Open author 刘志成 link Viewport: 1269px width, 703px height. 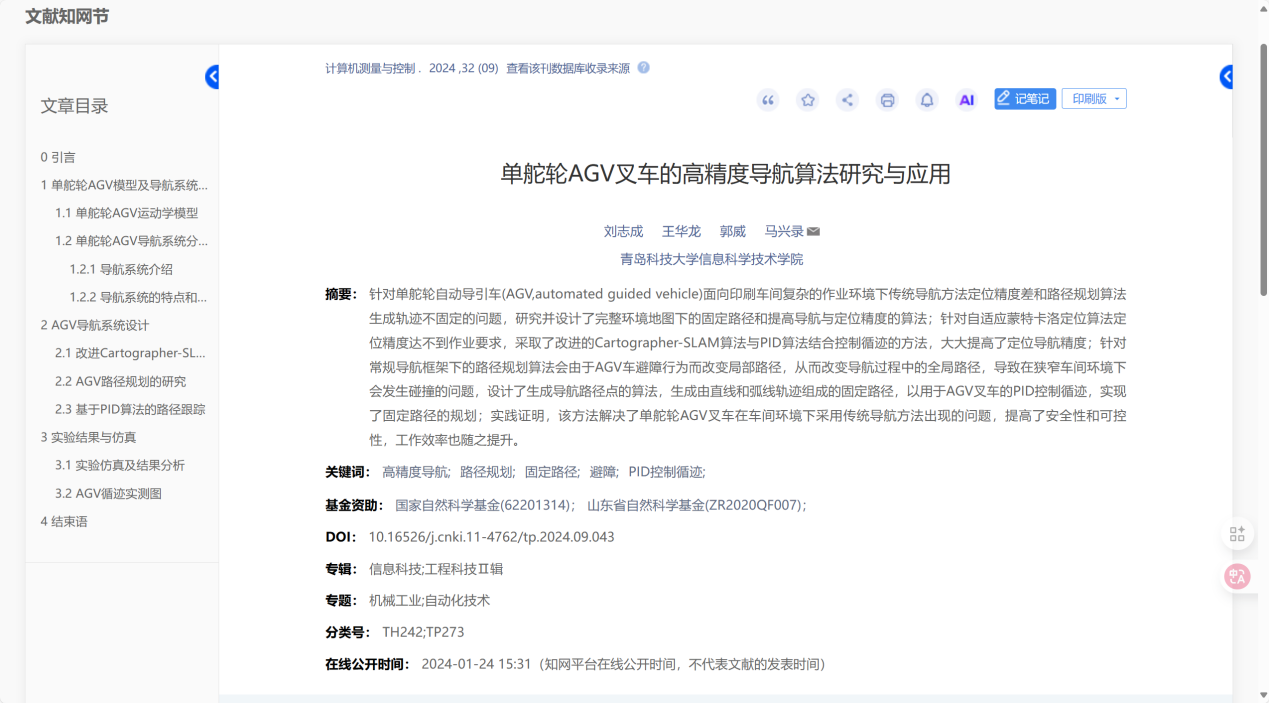click(x=623, y=232)
